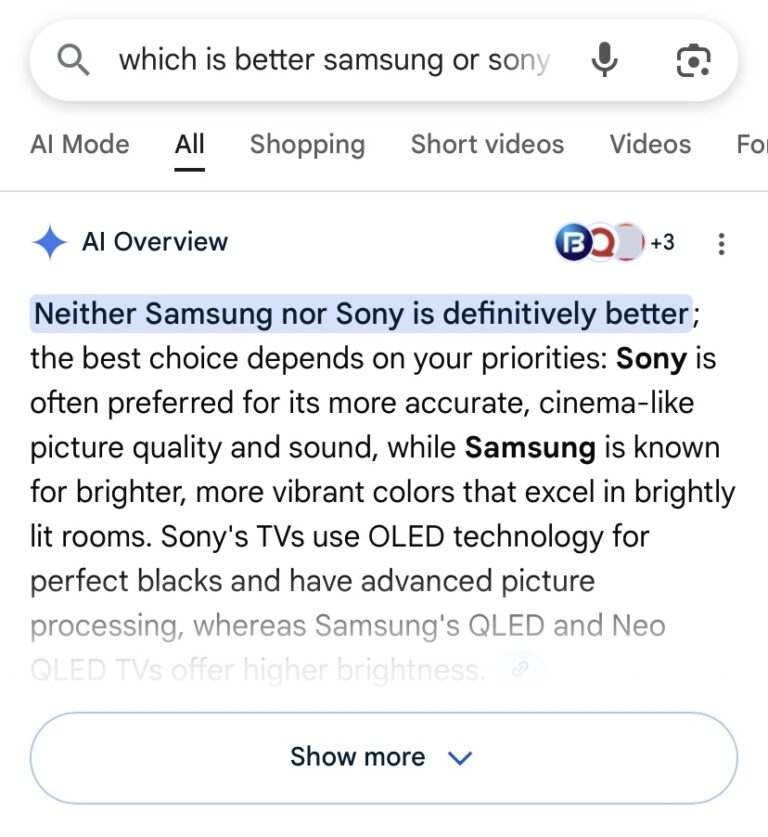Start voice search with the microphone
This screenshot has height=837, width=768.
[603, 61]
